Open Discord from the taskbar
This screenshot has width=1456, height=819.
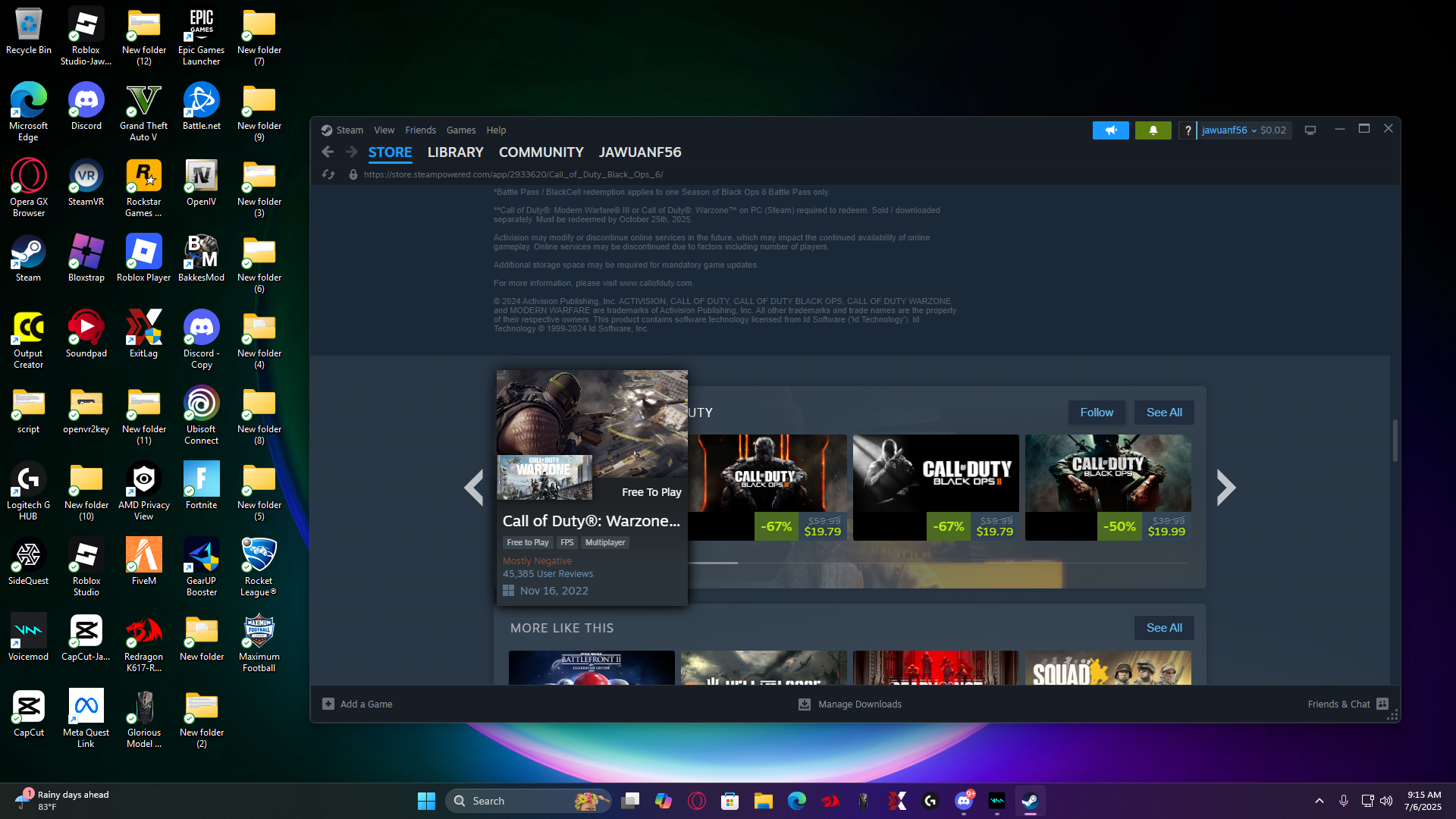click(964, 801)
